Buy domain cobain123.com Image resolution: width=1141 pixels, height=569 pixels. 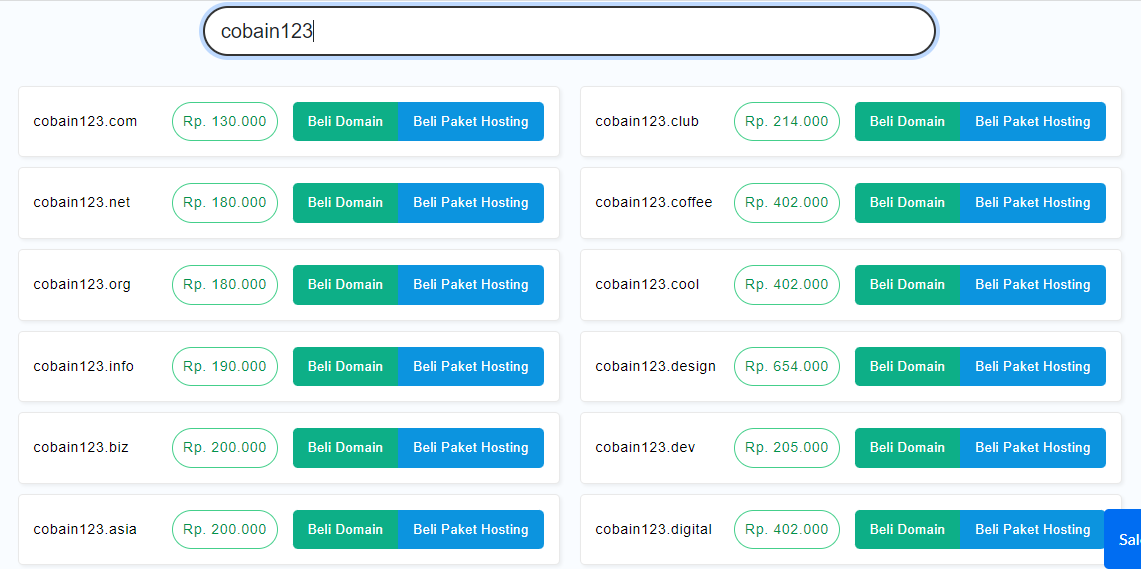tap(346, 122)
